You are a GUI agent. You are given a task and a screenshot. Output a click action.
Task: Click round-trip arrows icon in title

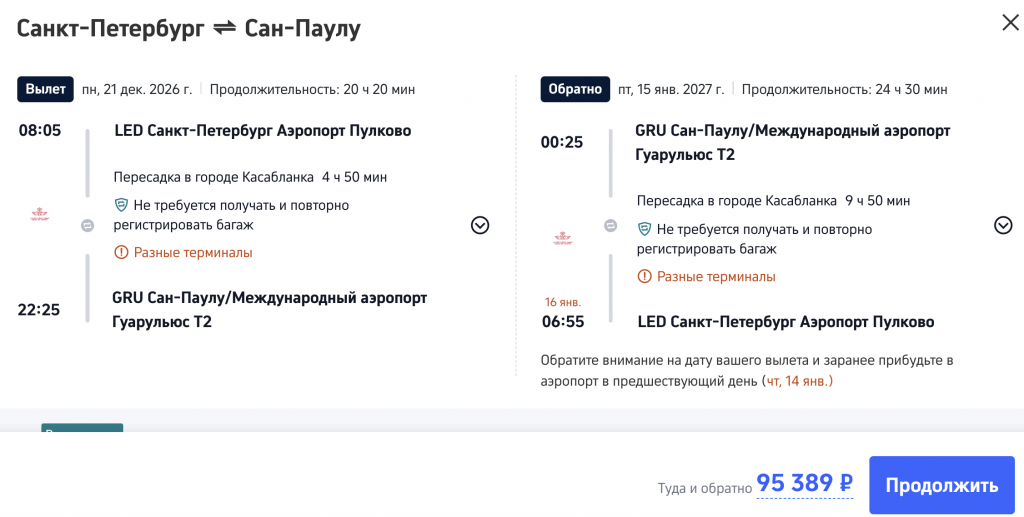(x=225, y=29)
